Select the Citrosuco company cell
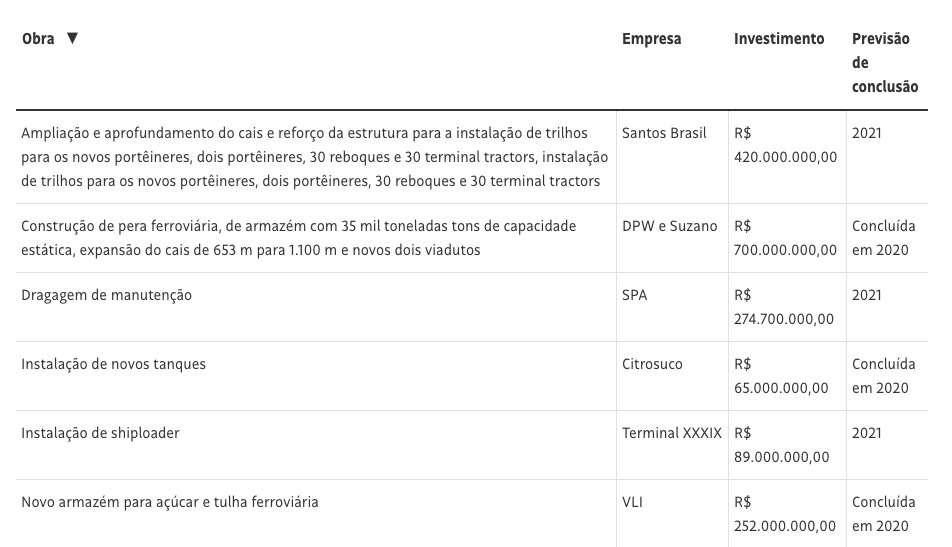 click(652, 364)
